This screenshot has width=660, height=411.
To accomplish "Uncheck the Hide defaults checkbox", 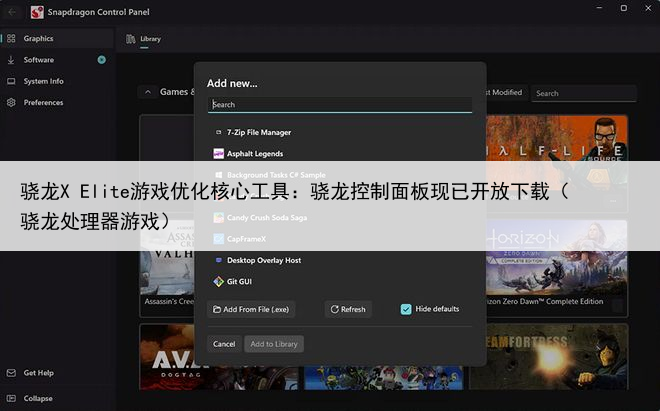I will click(x=406, y=309).
